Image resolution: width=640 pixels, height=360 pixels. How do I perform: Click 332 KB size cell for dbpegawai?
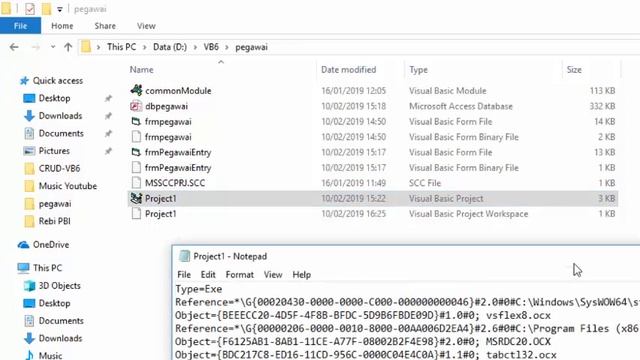(x=602, y=106)
